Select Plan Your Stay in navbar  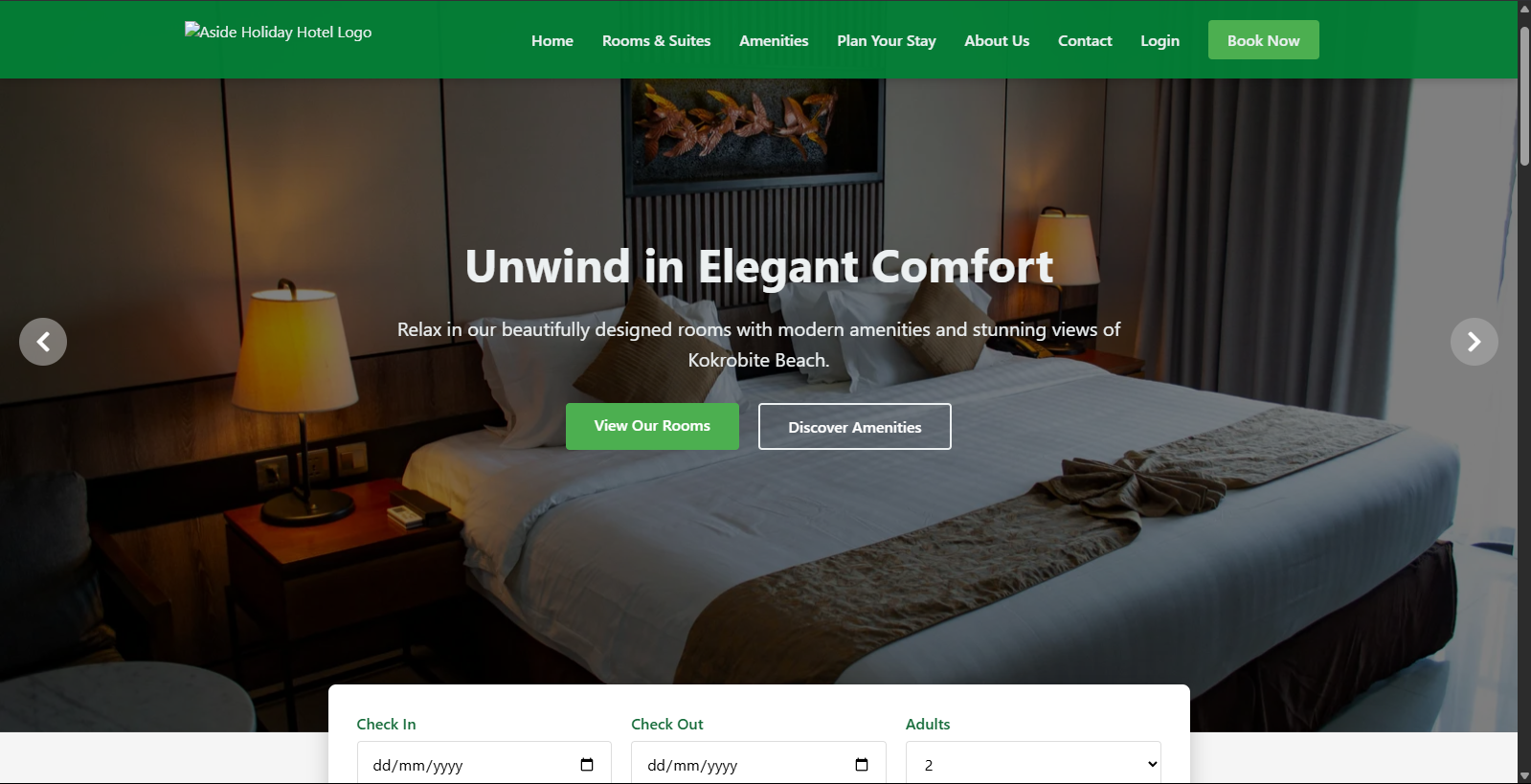coord(887,40)
